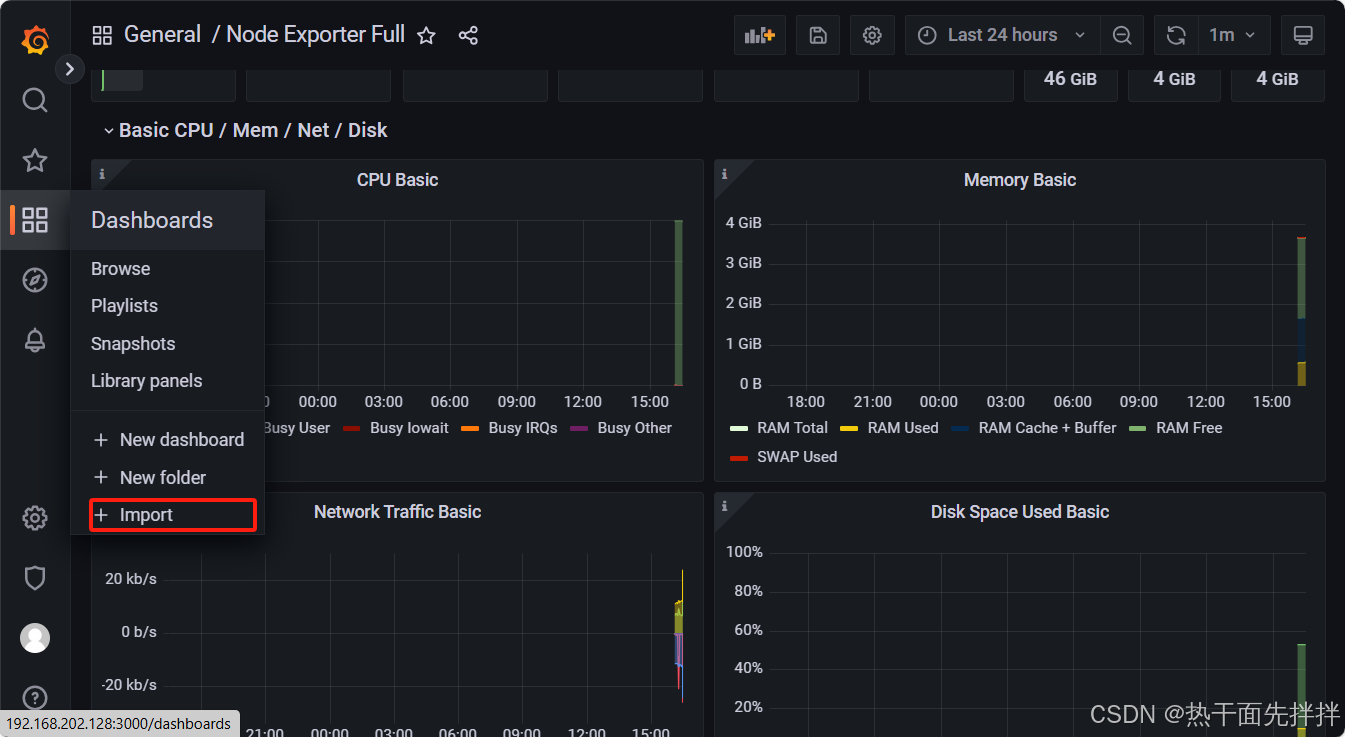The height and width of the screenshot is (737, 1345).
Task: Toggle the Busy Other legend series
Action: [x=635, y=428]
